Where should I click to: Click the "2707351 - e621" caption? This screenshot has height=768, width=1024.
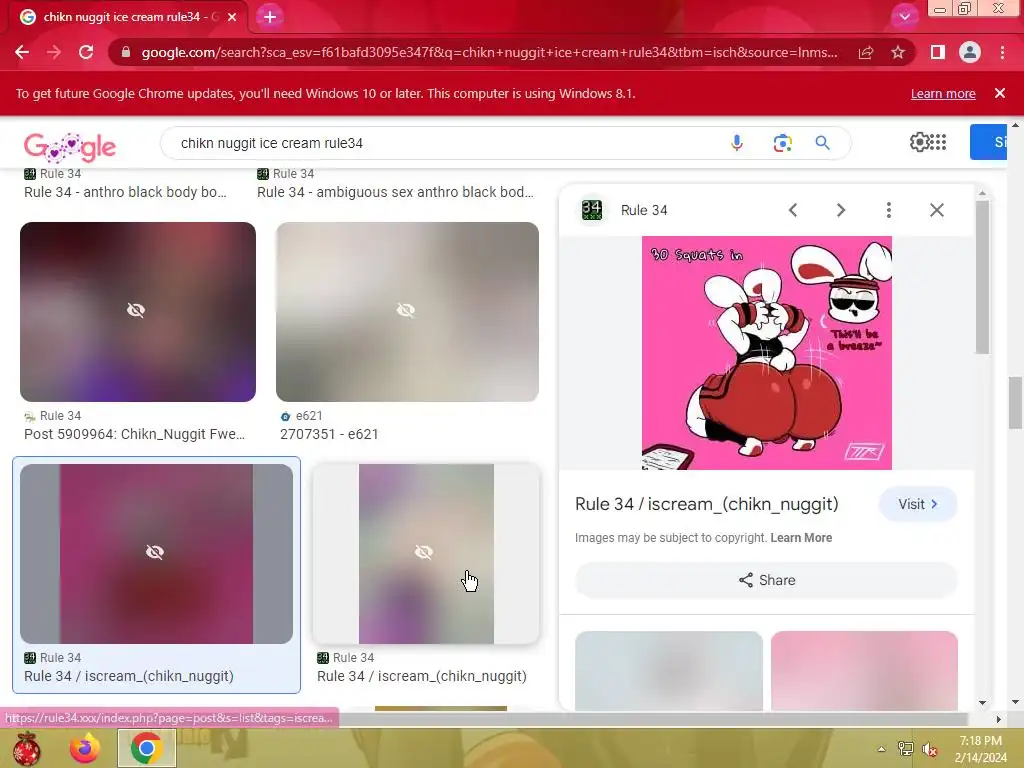coord(329,434)
